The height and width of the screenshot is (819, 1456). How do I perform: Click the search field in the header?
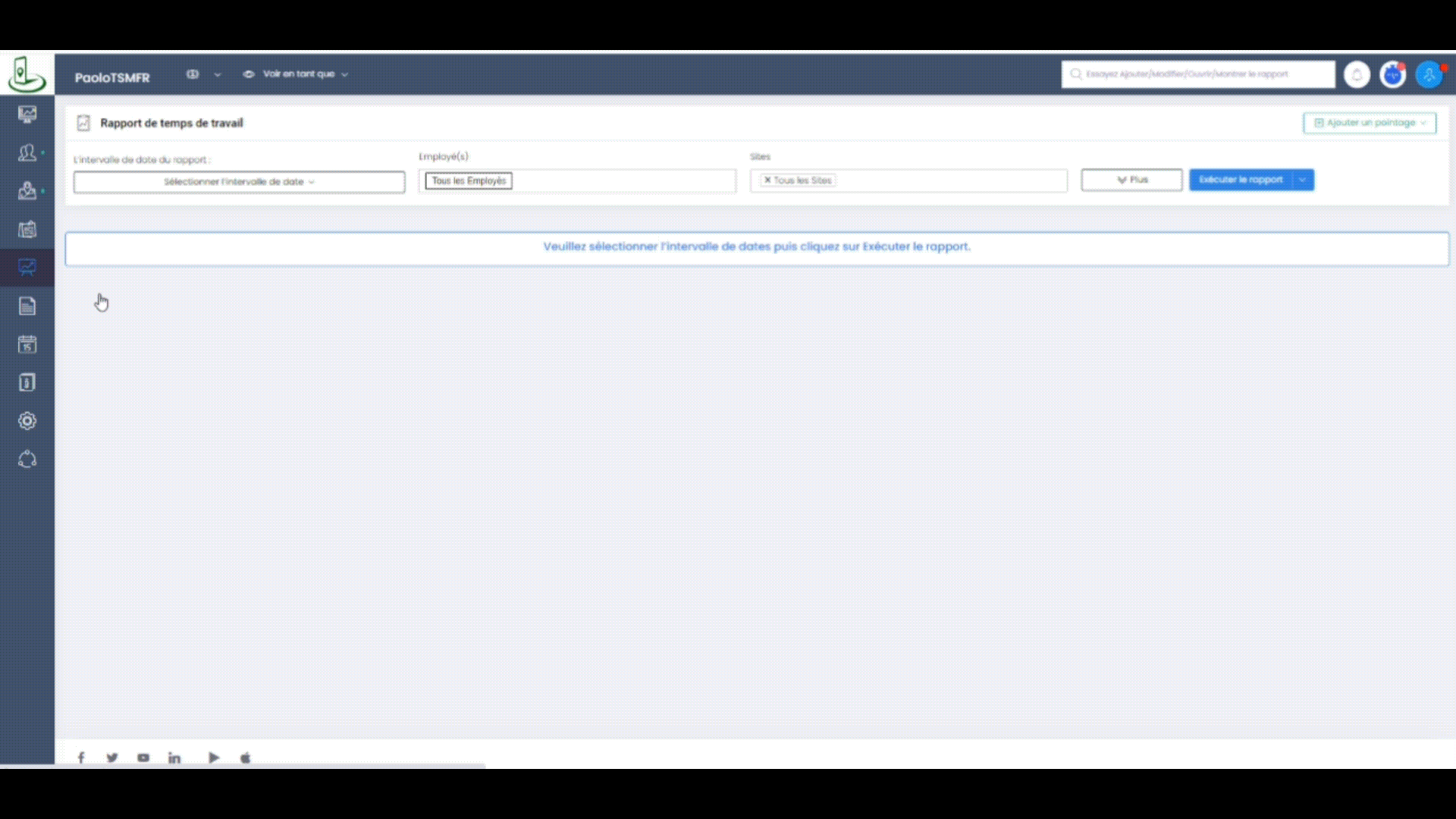coord(1198,74)
